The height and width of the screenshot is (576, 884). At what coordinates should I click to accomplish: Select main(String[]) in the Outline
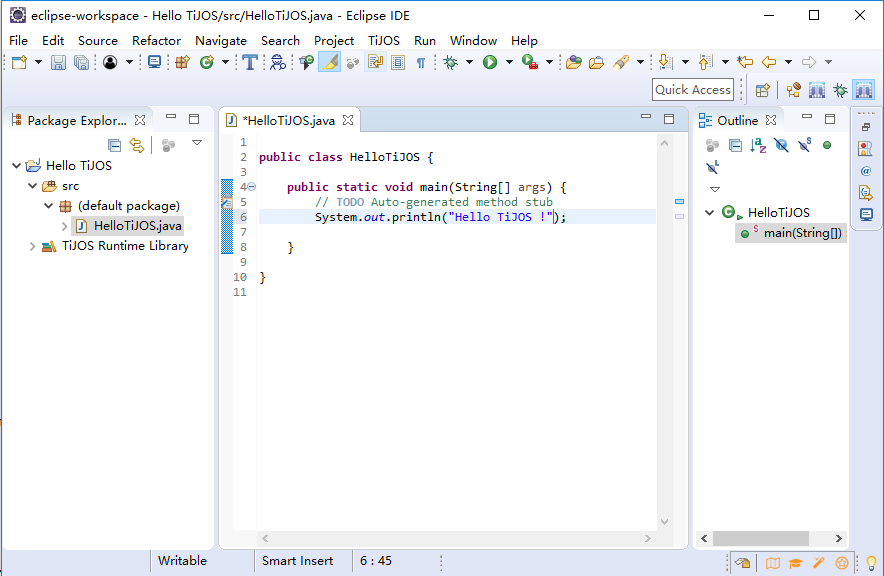[x=791, y=233]
